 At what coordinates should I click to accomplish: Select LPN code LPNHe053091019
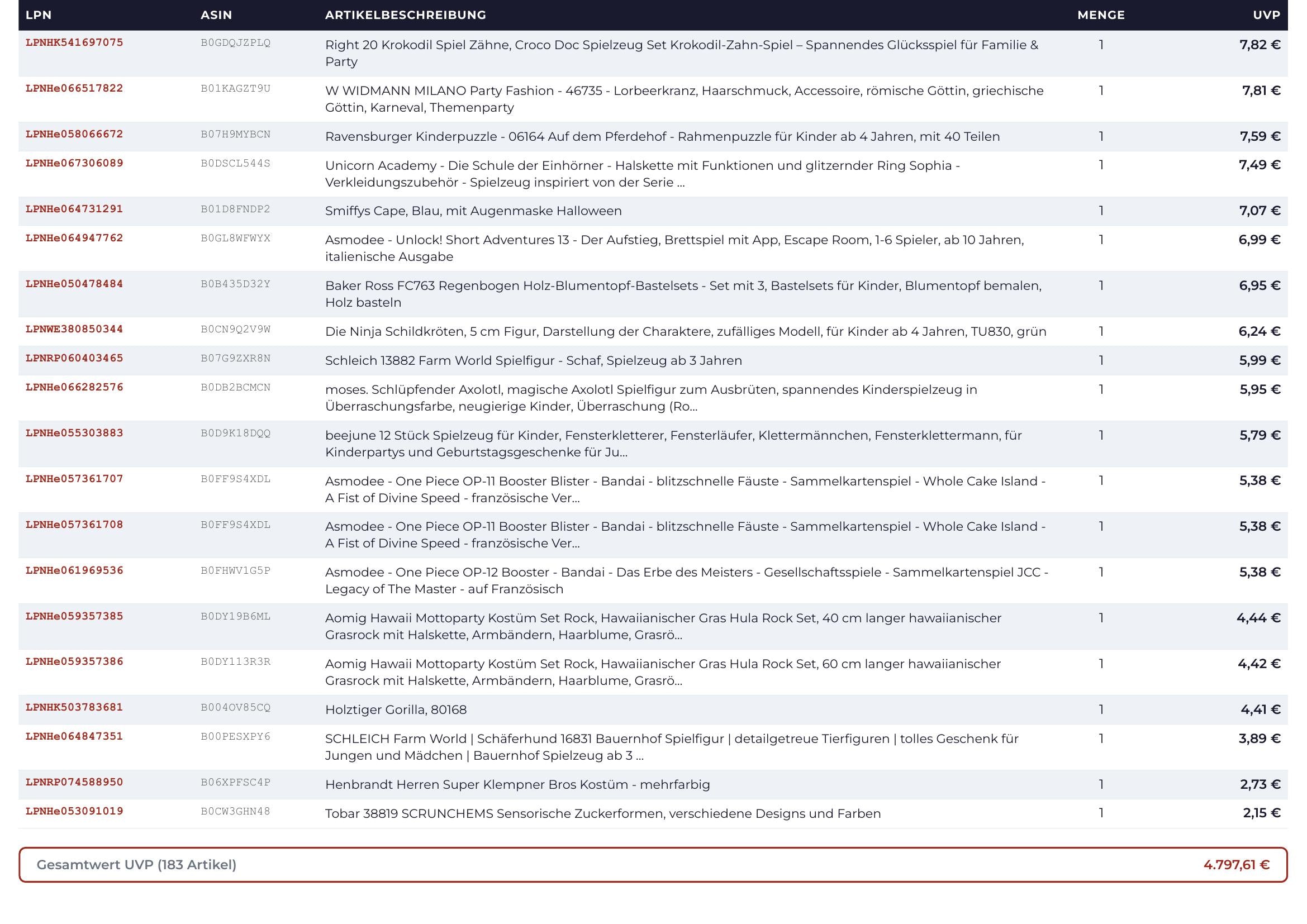pos(74,811)
